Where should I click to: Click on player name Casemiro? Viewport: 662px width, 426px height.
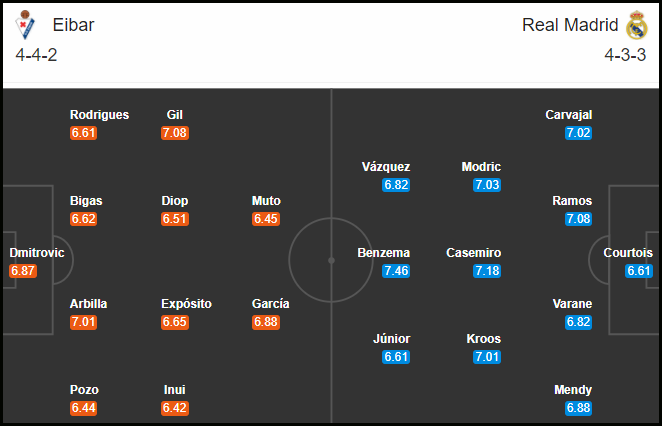pyautogui.click(x=473, y=252)
